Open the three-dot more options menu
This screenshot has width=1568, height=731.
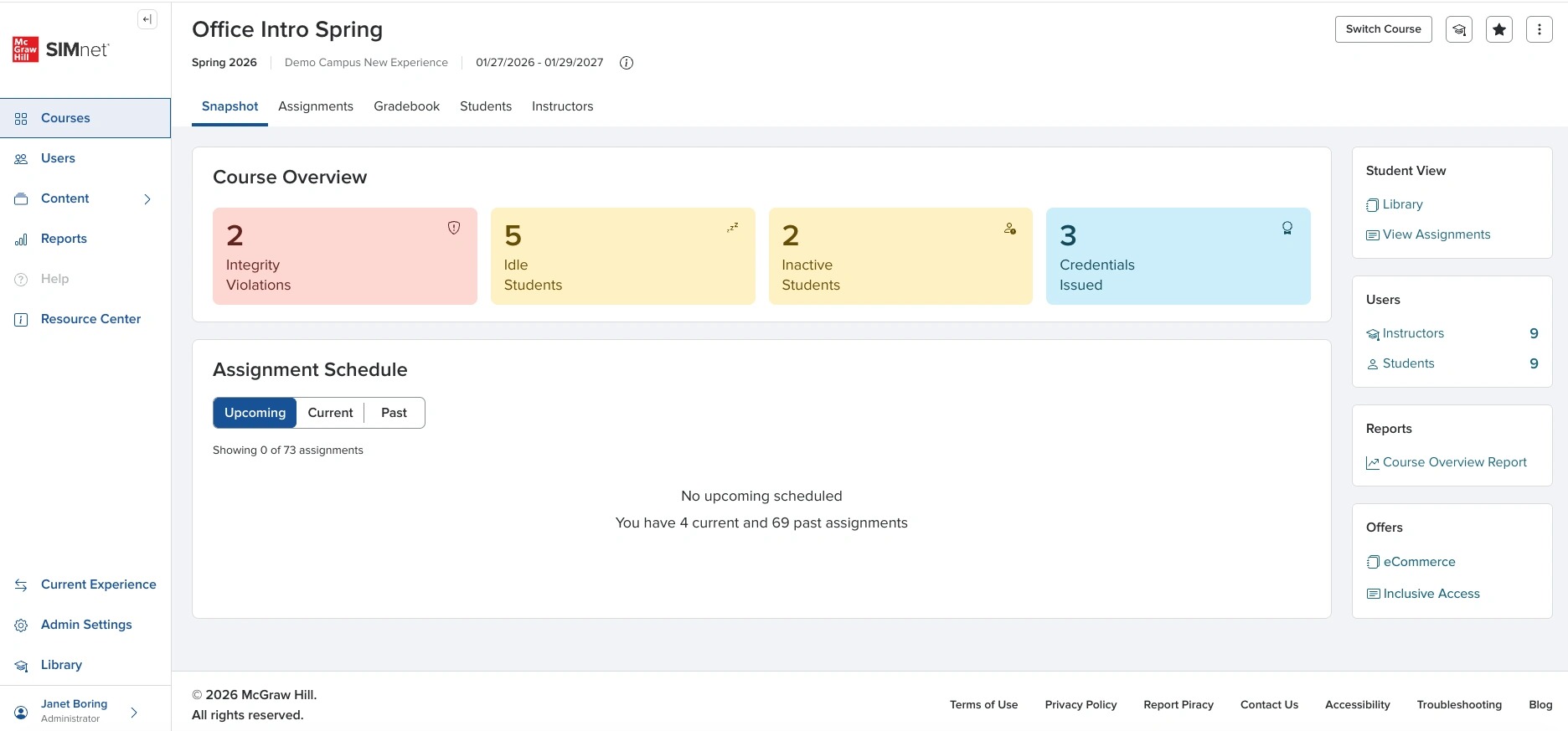coord(1540,29)
